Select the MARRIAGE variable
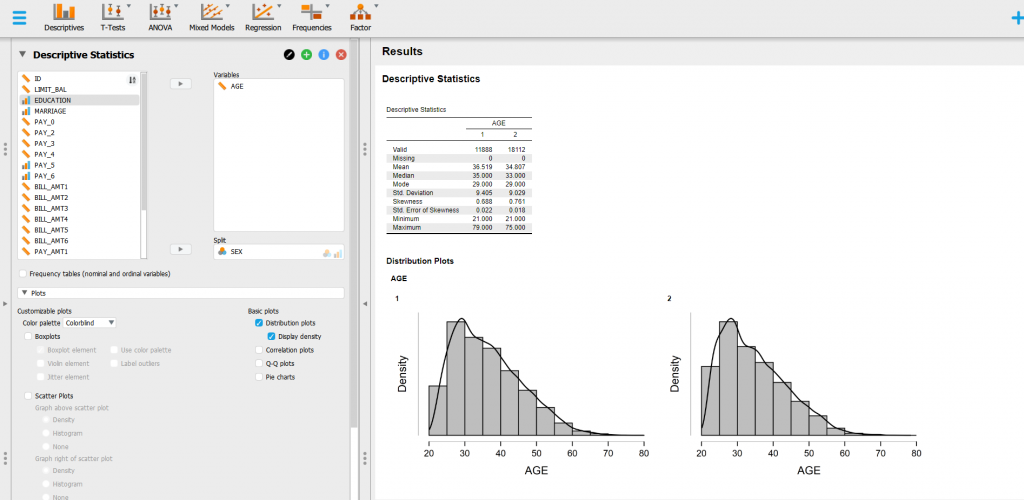Image resolution: width=1024 pixels, height=500 pixels. coord(79,111)
